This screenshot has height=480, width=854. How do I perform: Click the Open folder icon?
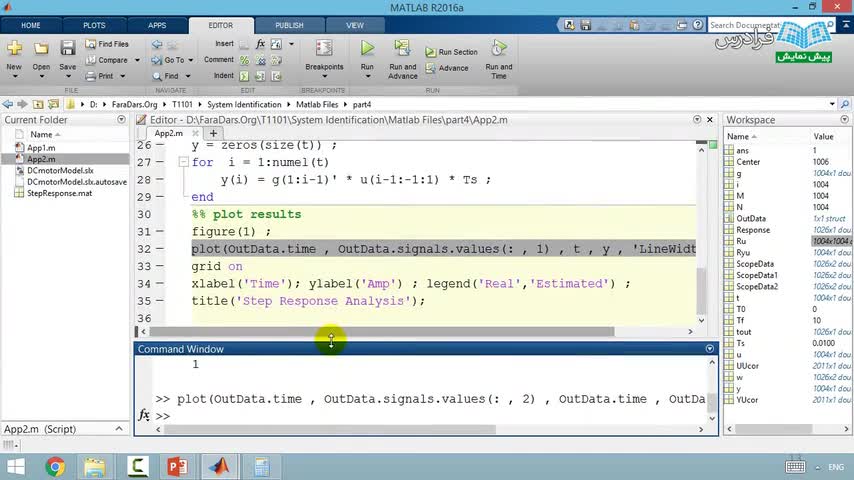[x=41, y=48]
